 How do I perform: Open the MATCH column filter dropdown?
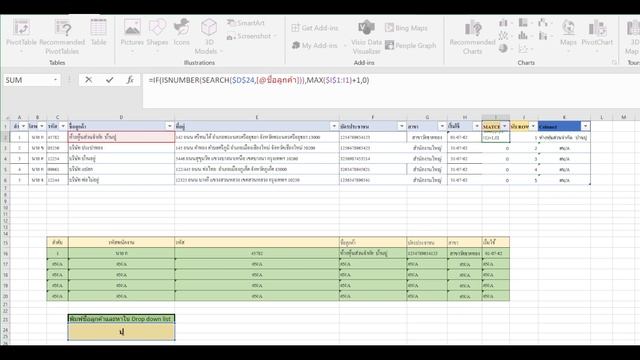504,126
